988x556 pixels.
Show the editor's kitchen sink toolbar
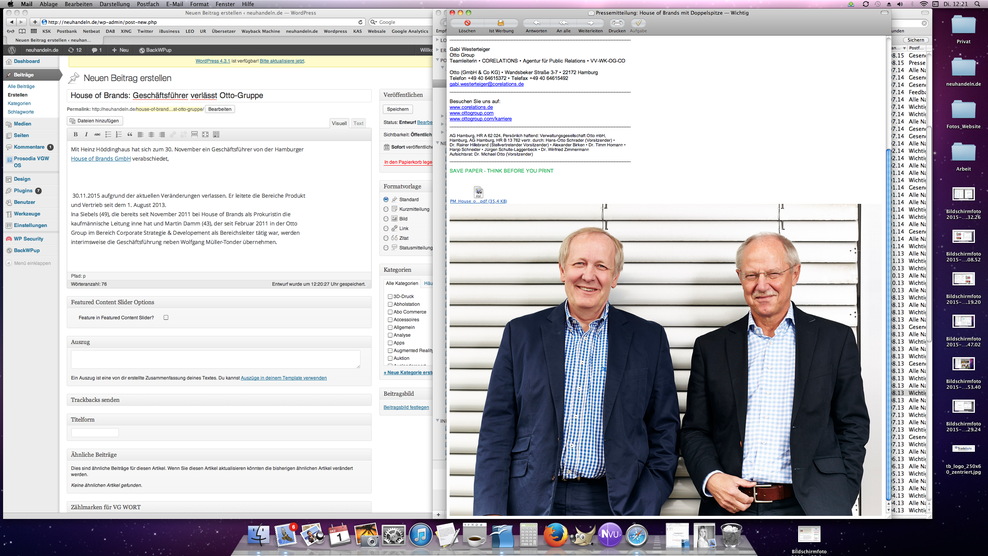pos(216,134)
